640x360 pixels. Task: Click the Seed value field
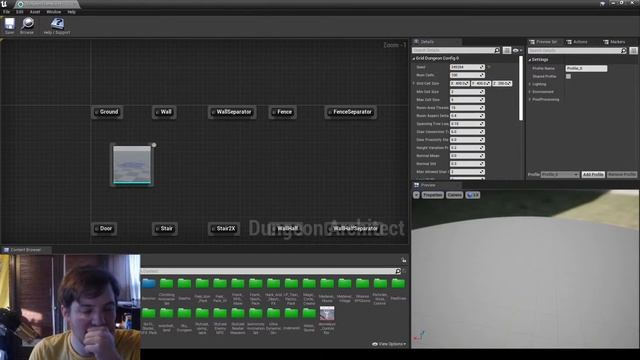(x=467, y=67)
